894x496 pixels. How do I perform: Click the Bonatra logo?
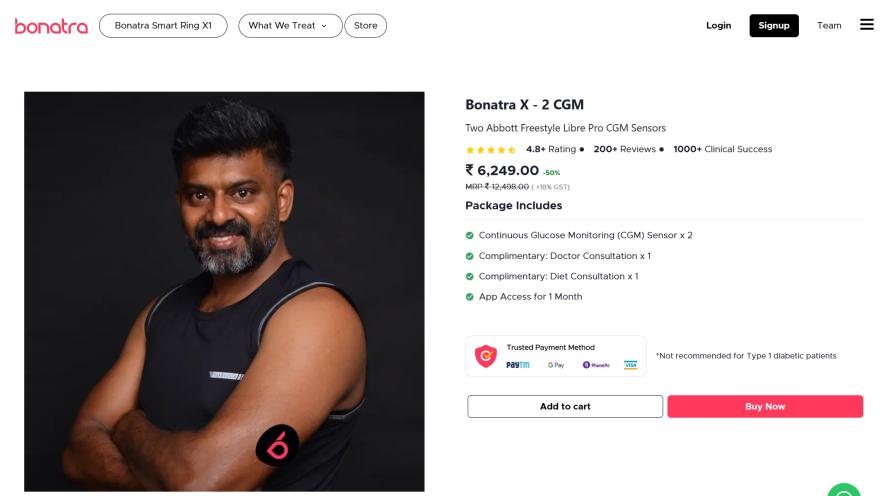point(51,26)
